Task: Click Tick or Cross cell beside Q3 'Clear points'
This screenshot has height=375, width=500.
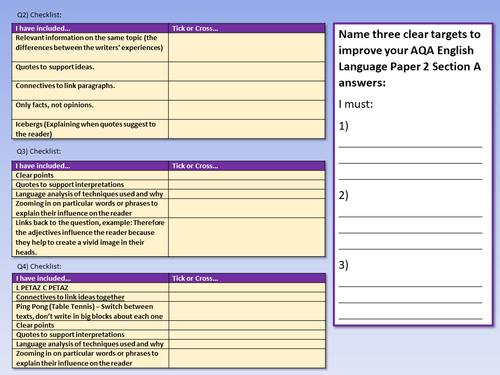Action: 247,175
